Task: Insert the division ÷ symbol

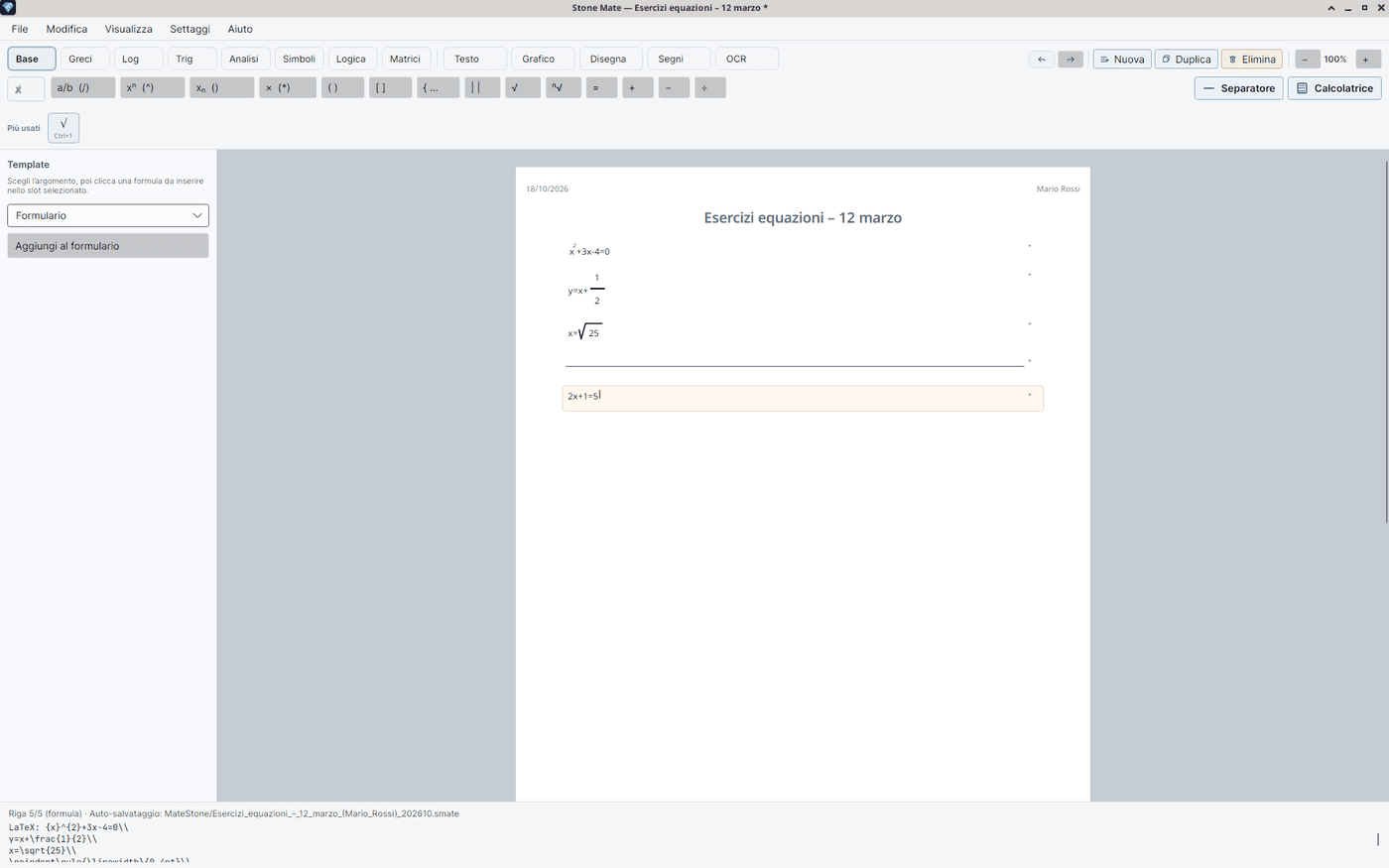Action: click(710, 88)
